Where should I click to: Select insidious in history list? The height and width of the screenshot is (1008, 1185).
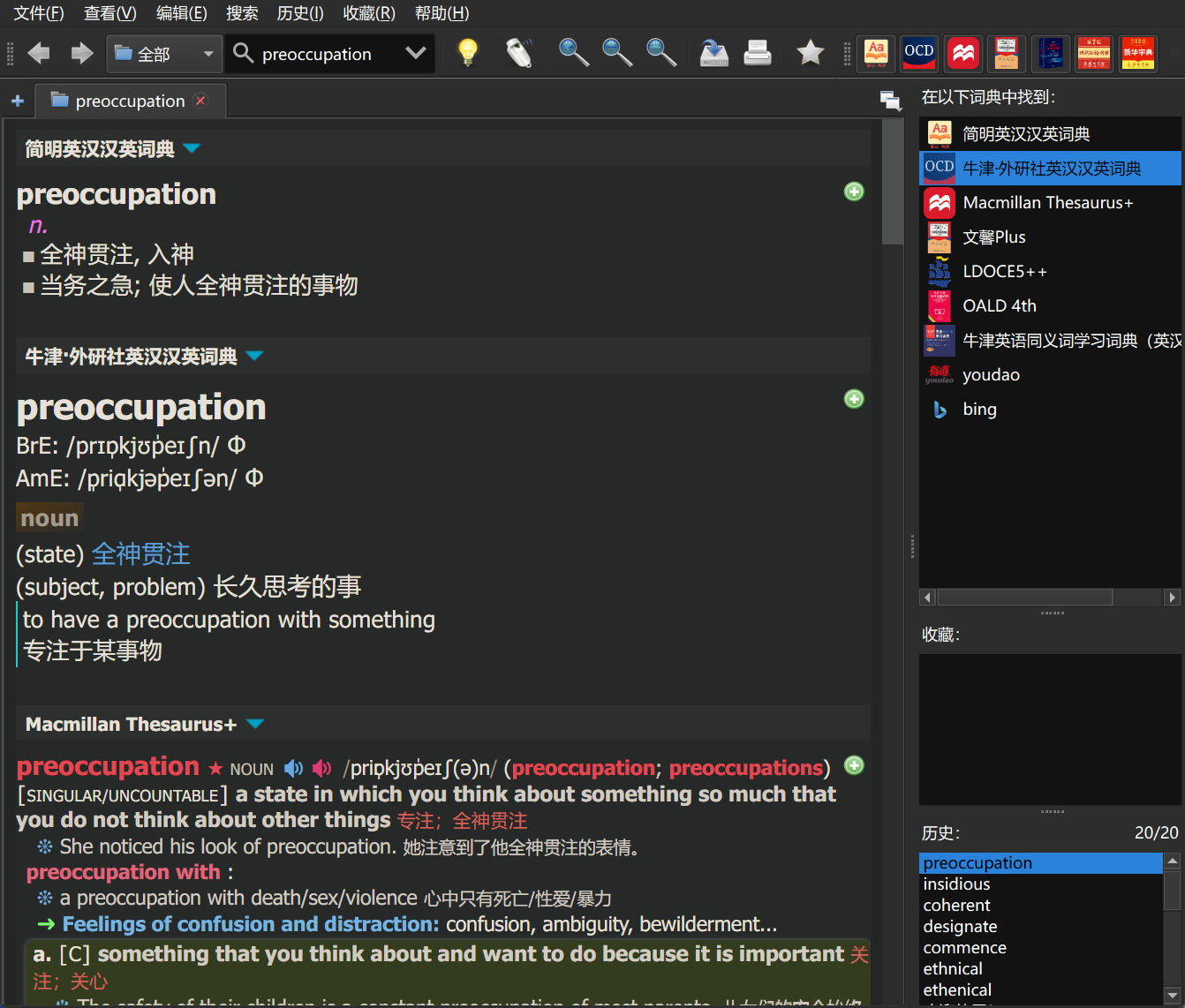[x=1041, y=884]
